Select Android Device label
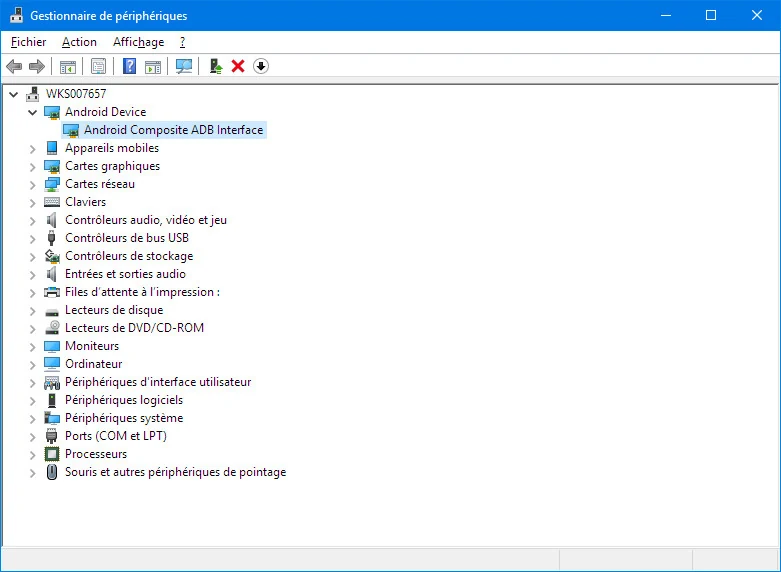 (106, 112)
